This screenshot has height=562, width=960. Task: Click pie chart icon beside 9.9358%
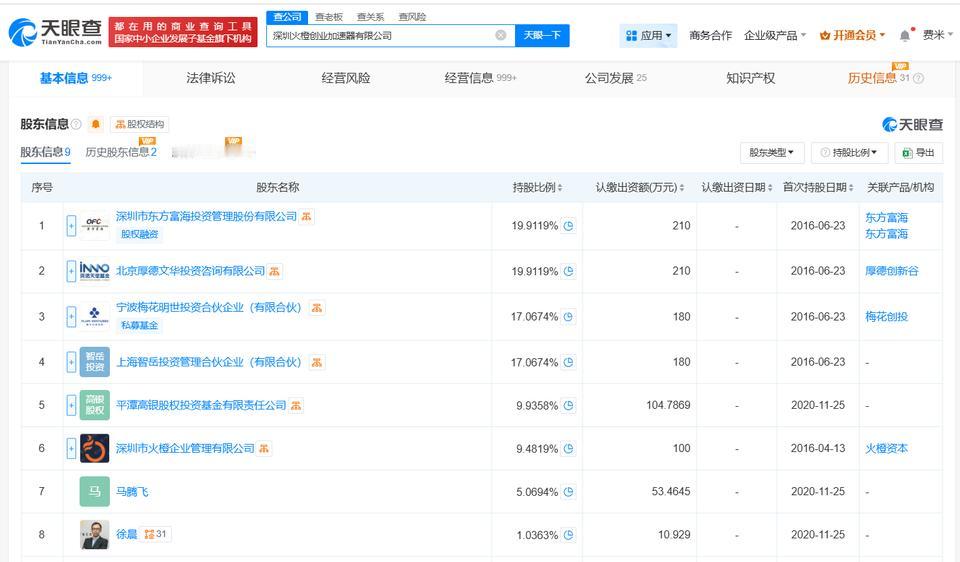click(x=568, y=405)
